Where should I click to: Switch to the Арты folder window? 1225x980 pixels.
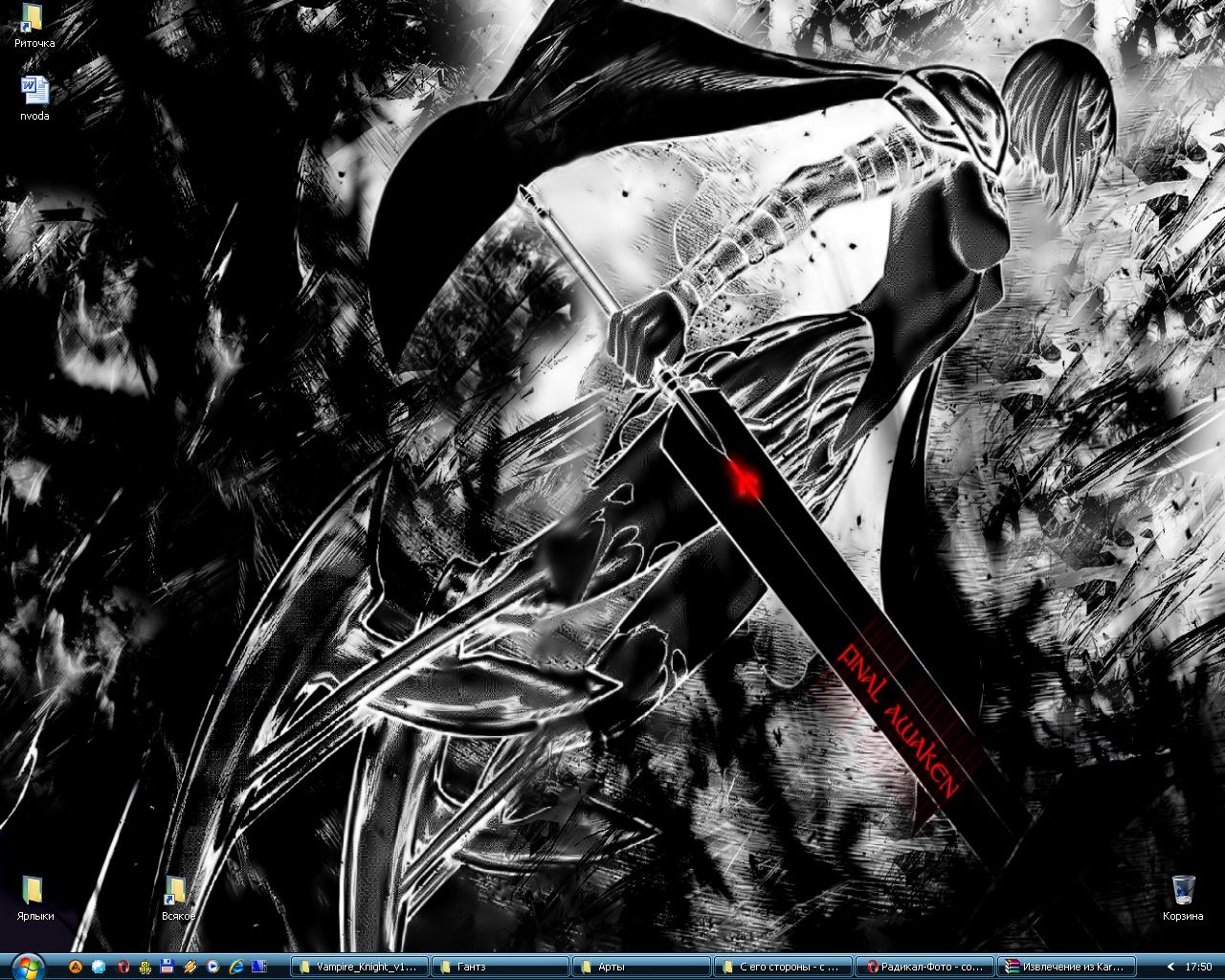pos(640,967)
